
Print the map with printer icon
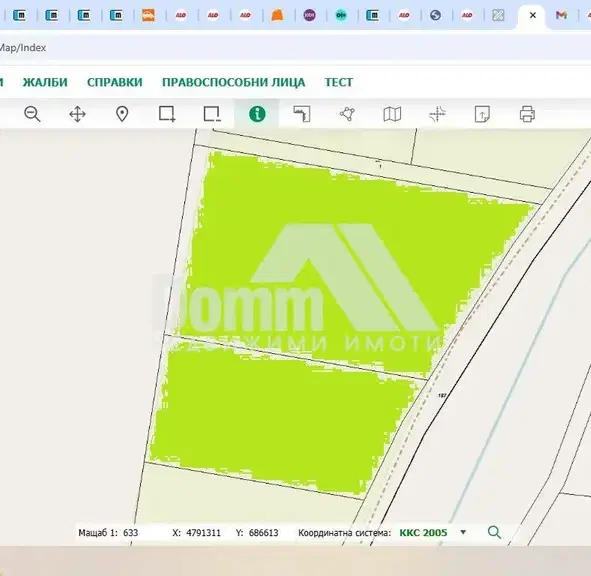(527, 114)
